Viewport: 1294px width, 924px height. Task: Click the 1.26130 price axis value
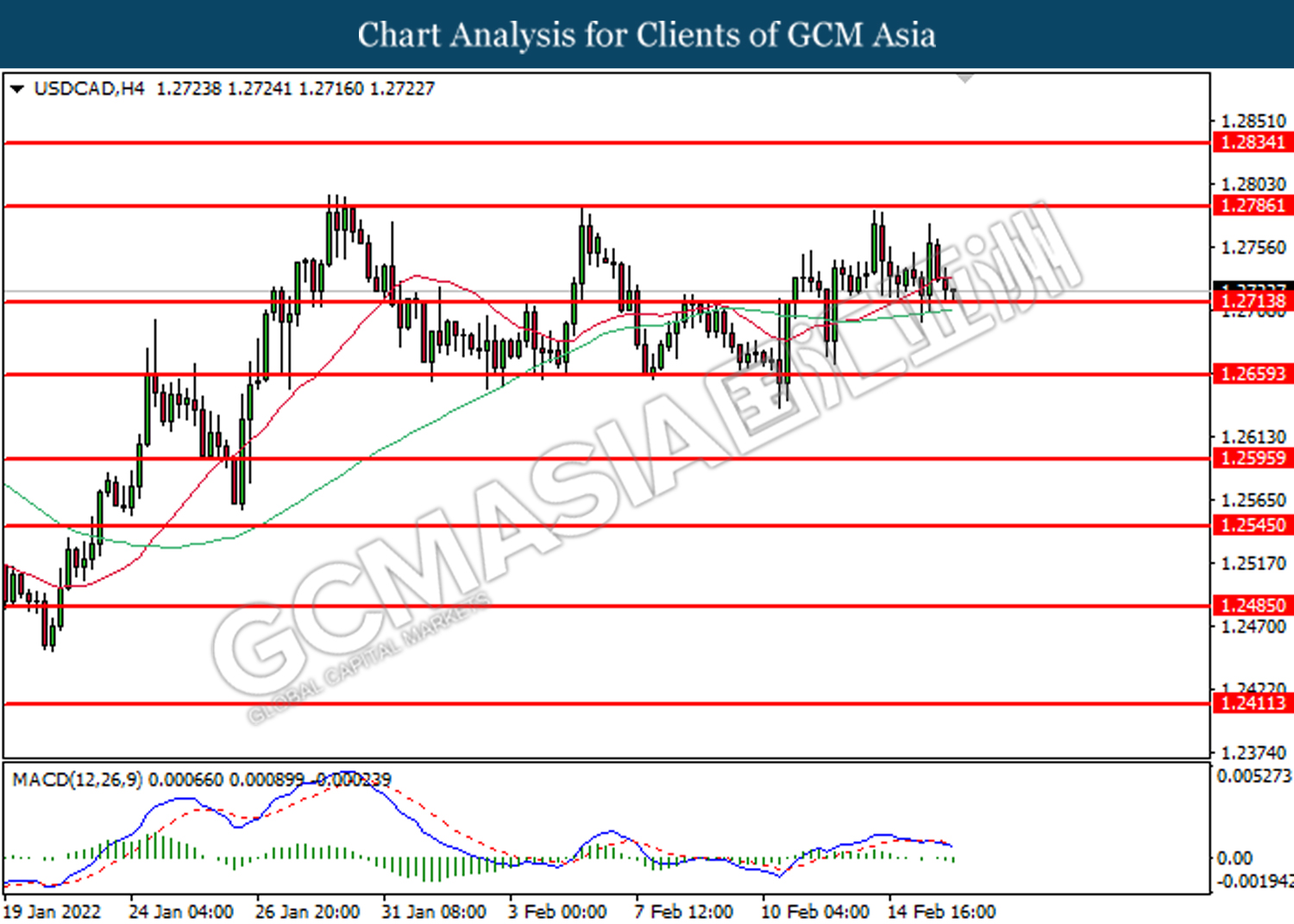pos(1253,437)
